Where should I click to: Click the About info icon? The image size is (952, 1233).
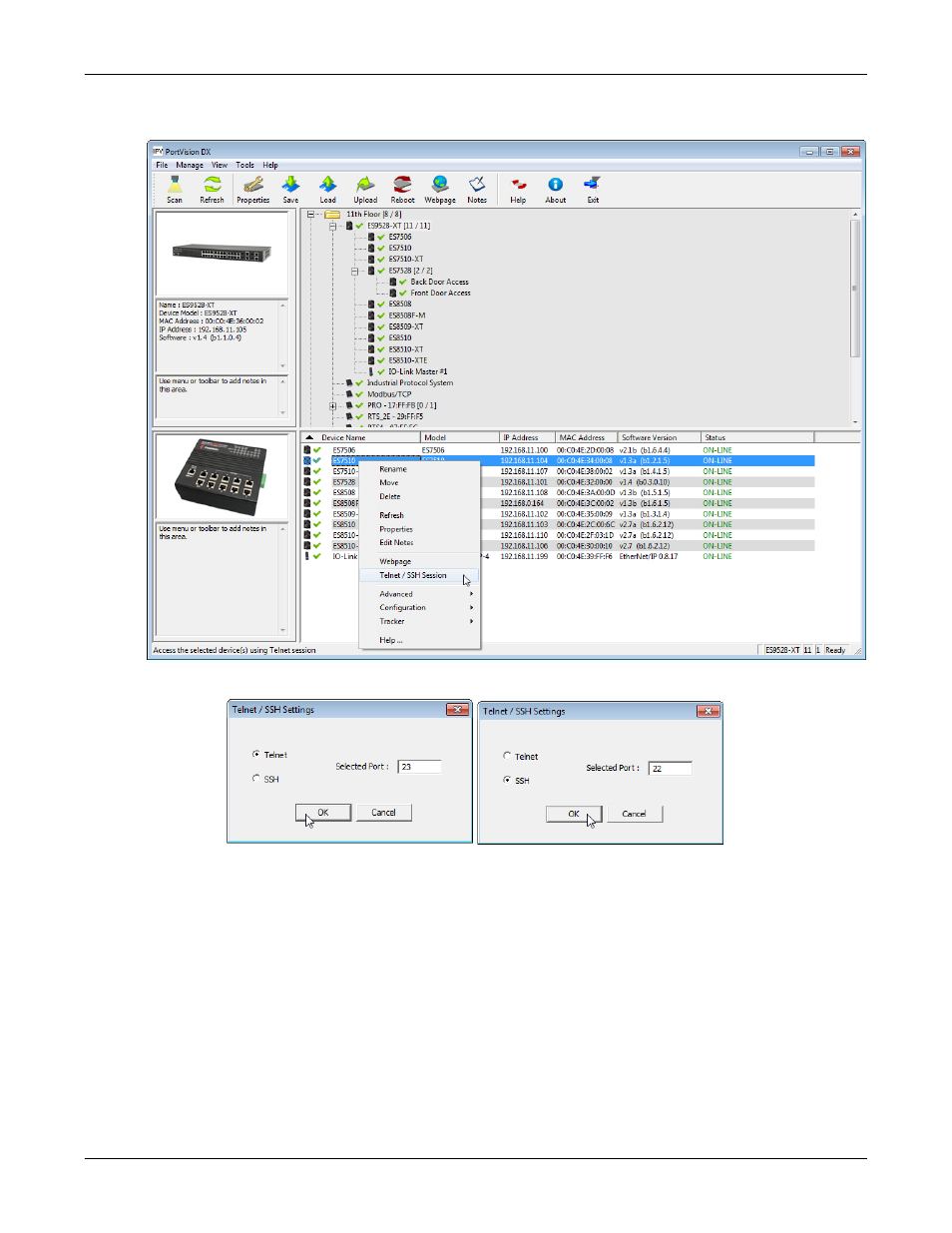[555, 187]
